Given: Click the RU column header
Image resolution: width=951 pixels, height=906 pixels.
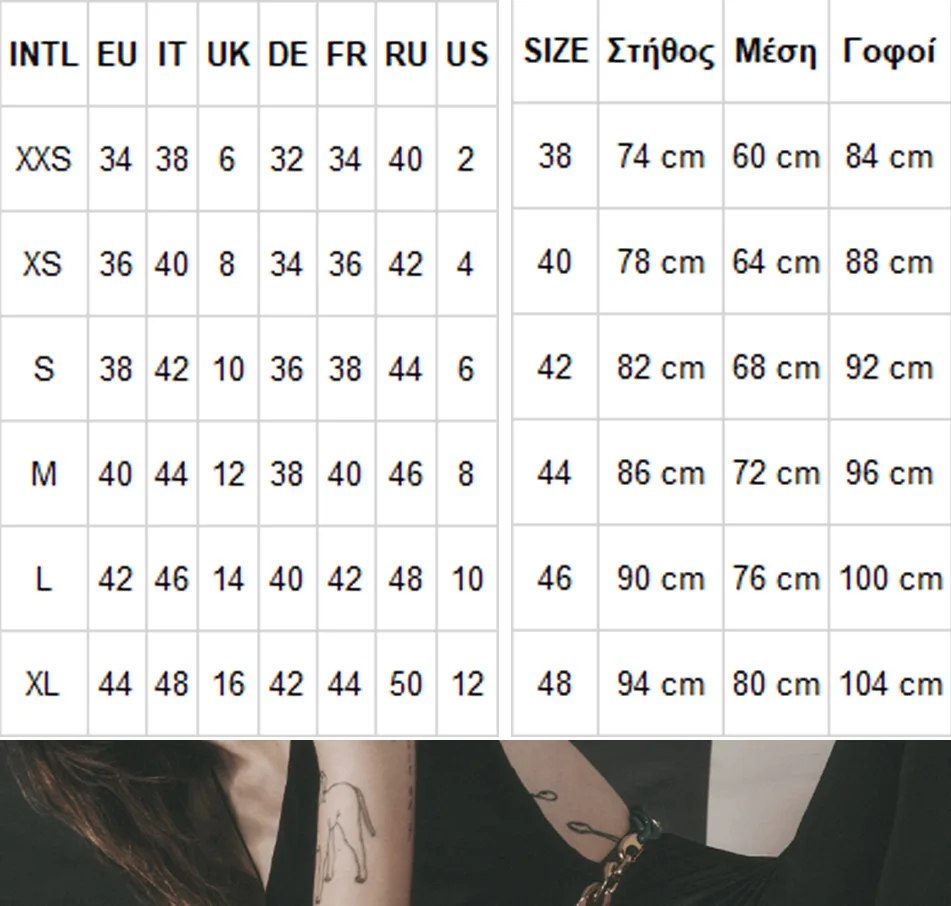Looking at the screenshot, I should 406,54.
